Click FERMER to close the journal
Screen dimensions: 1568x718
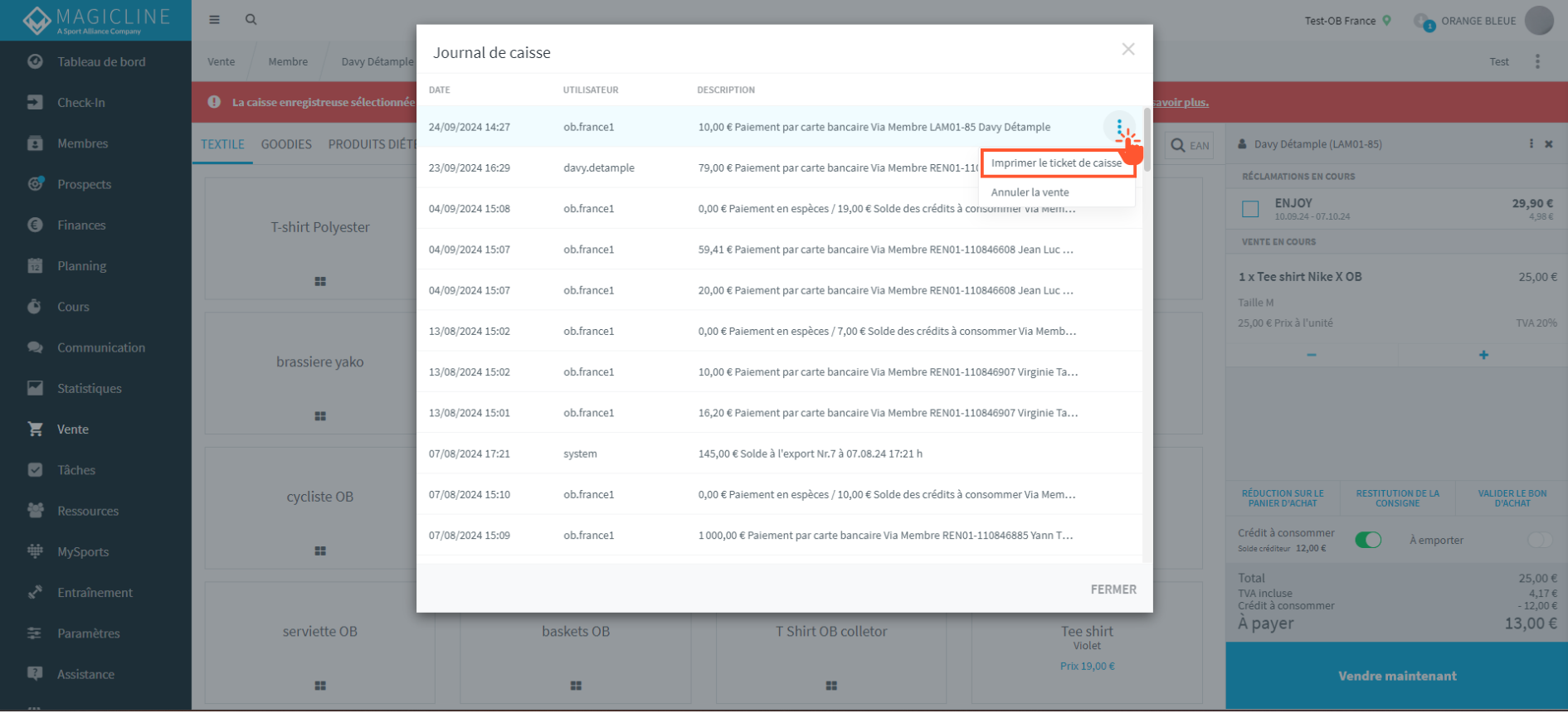pos(1113,589)
